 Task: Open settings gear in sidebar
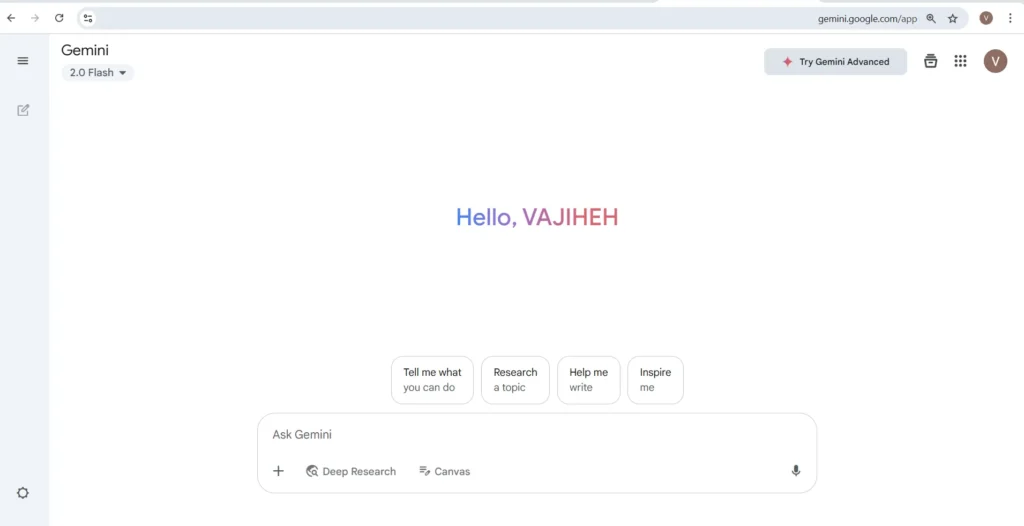(23, 493)
